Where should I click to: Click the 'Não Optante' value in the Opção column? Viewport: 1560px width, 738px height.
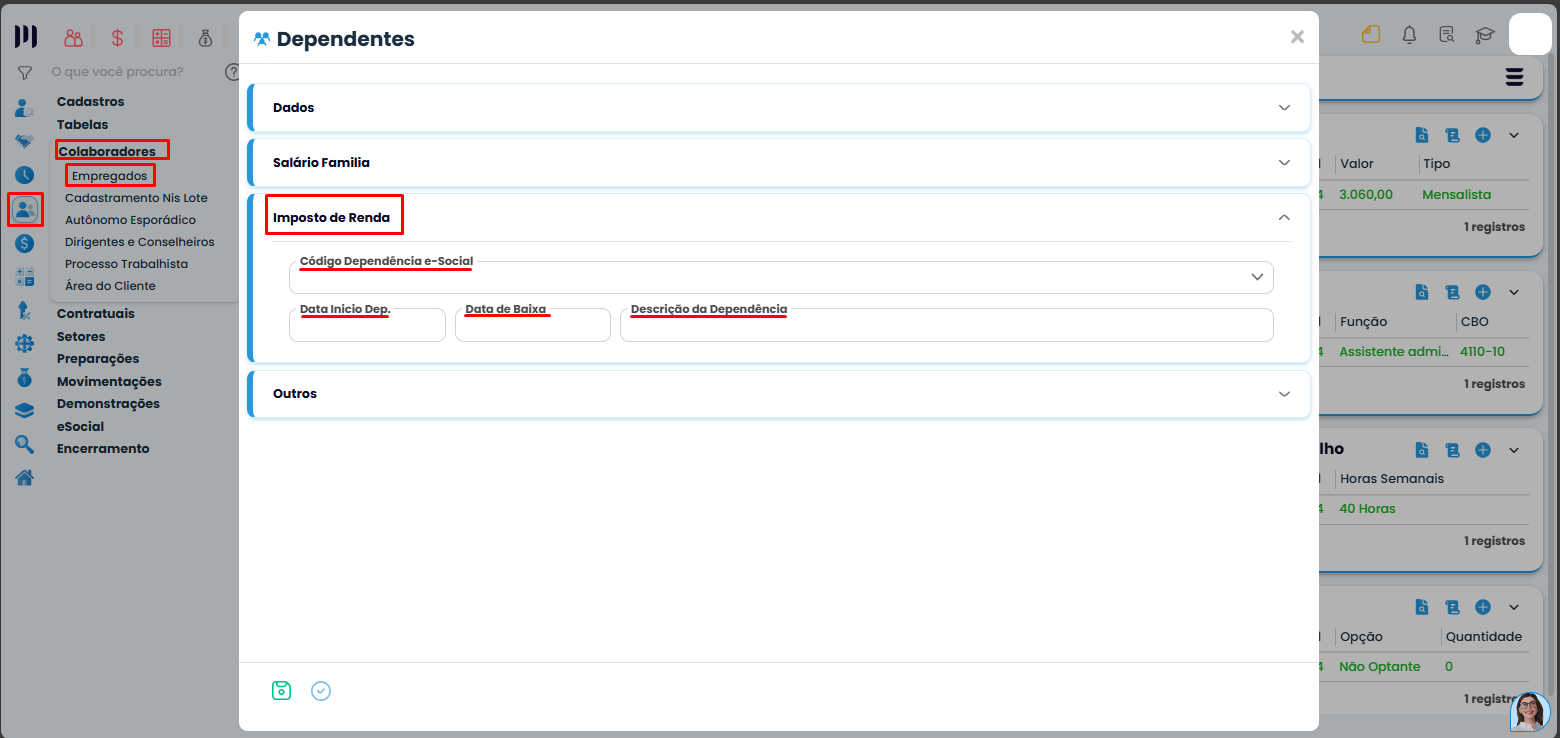pos(1380,667)
